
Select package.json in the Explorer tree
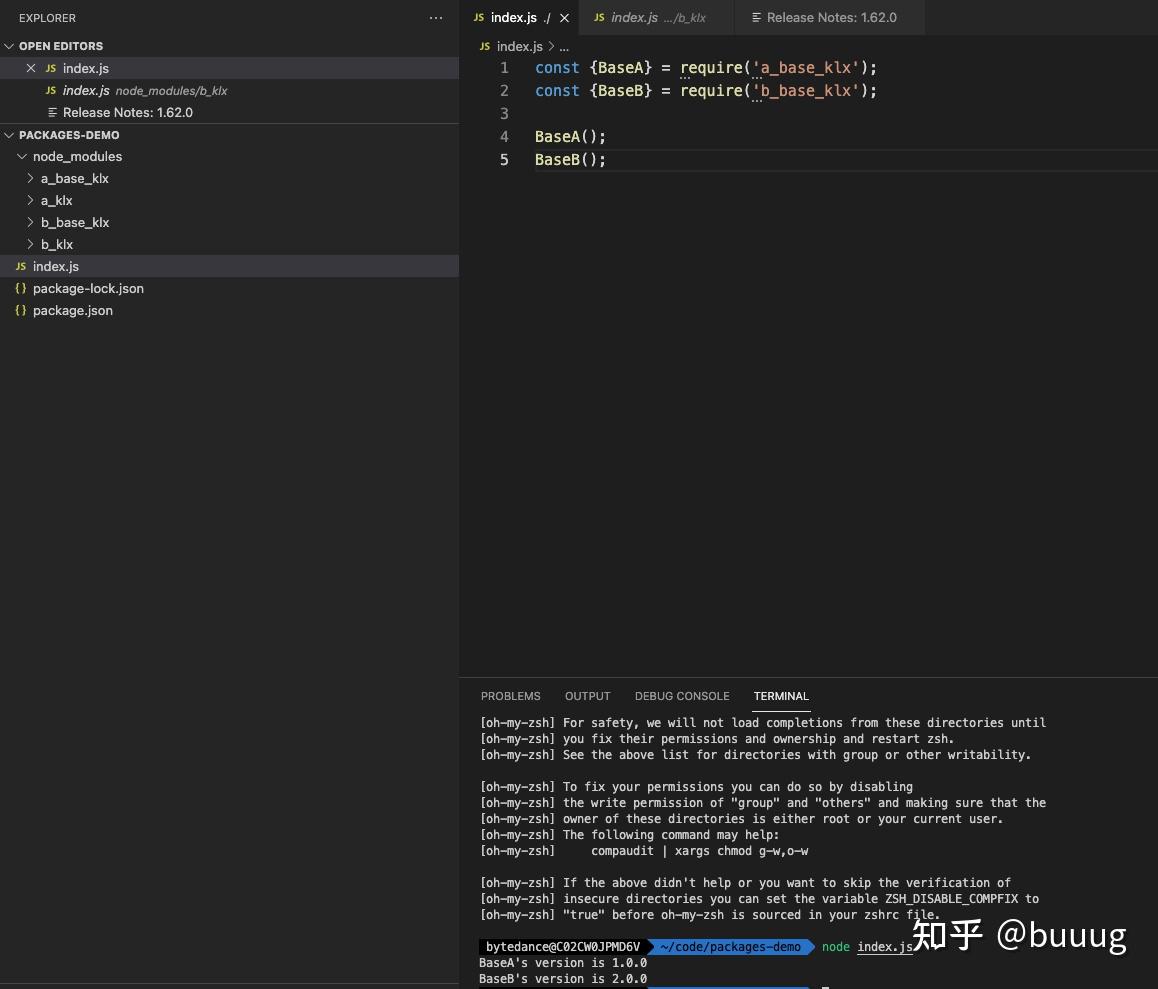72,310
